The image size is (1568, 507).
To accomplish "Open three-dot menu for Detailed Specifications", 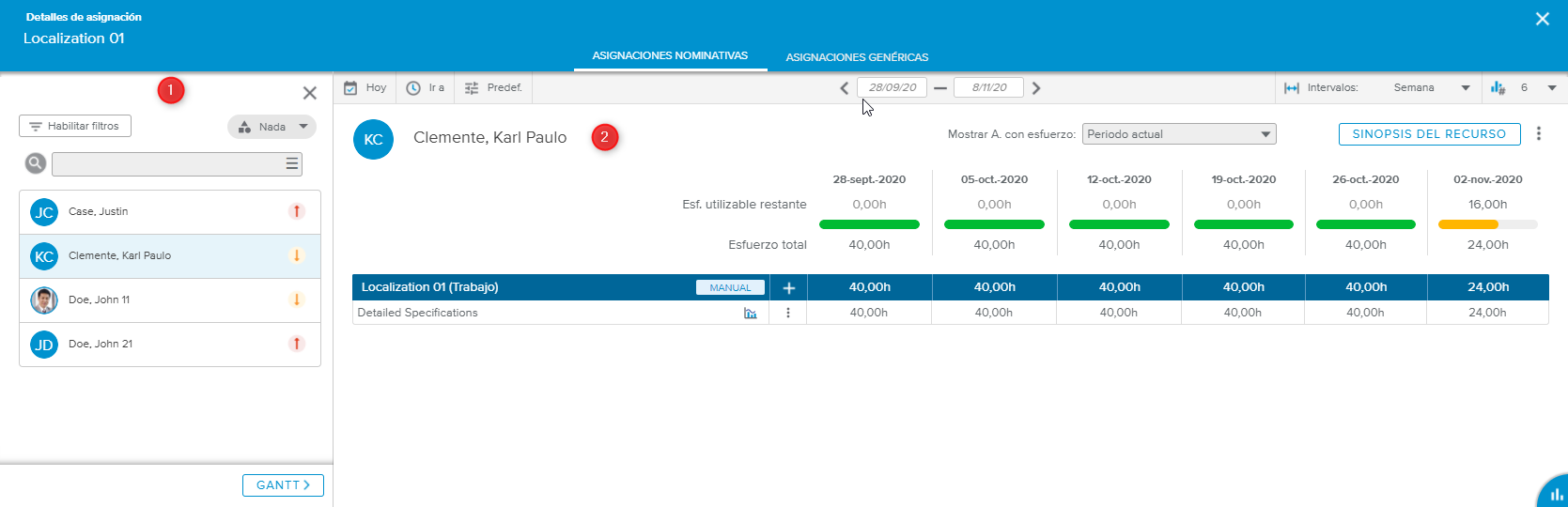I will 788,314.
